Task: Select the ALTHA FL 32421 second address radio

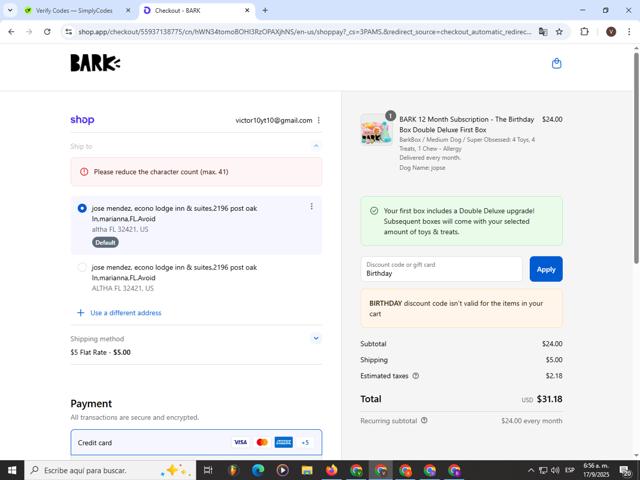Action: [x=82, y=267]
